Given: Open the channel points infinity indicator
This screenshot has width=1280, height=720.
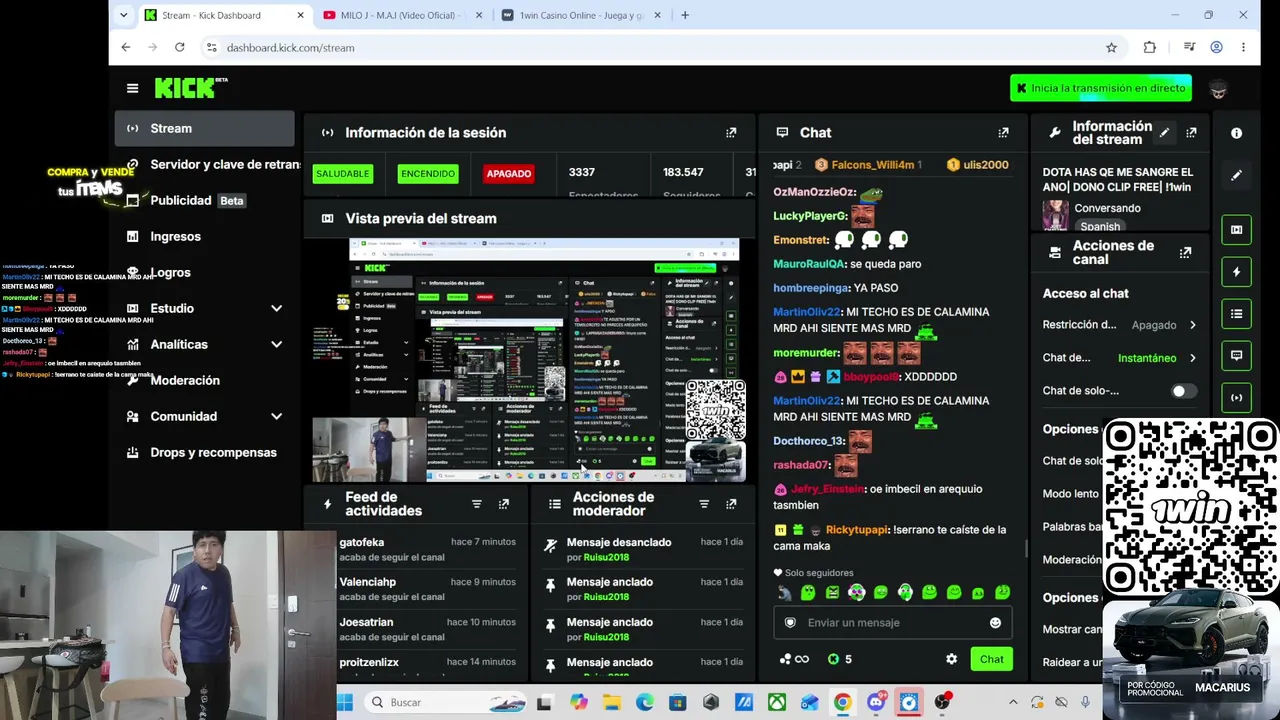Looking at the screenshot, I should 795,659.
